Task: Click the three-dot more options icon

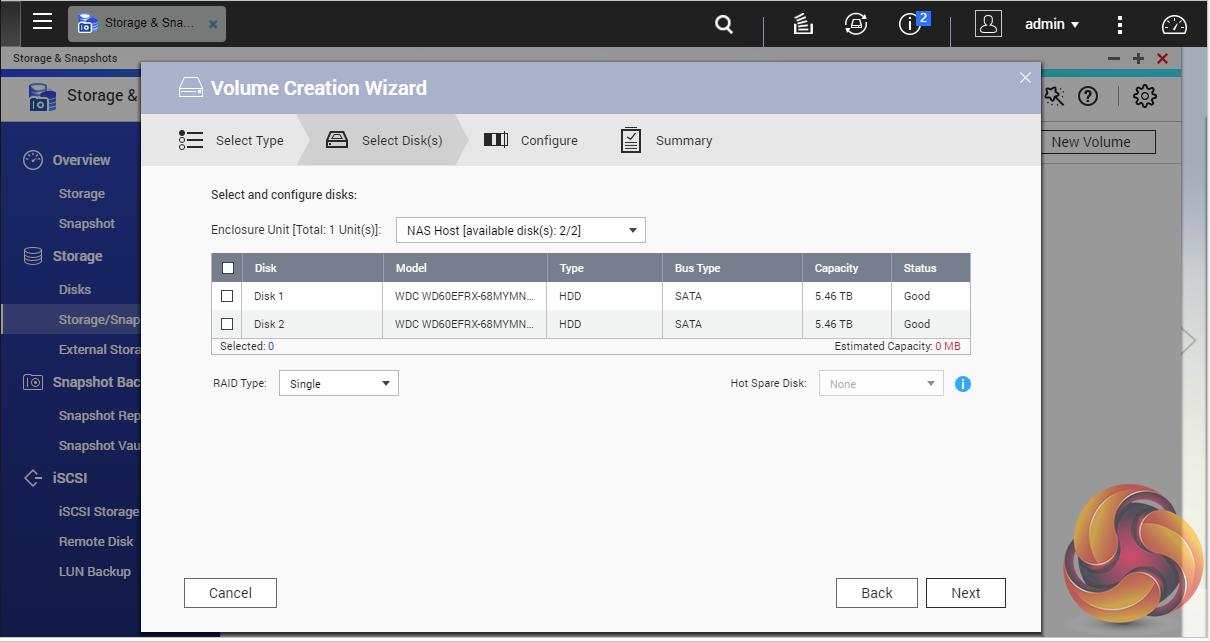Action: click(1120, 25)
